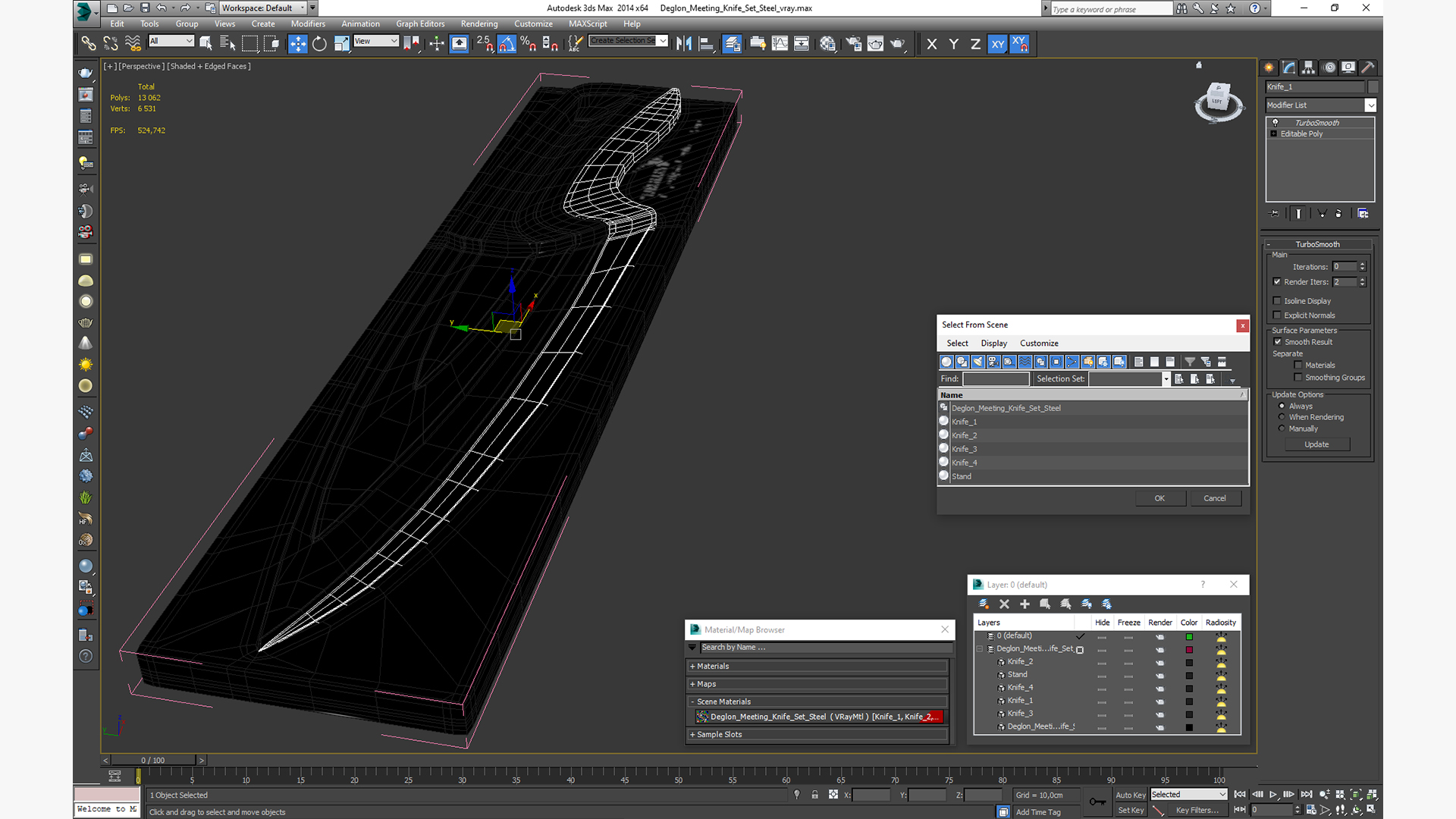Open the Hierarchy command panel tab
Image resolution: width=1456 pixels, height=819 pixels.
[1308, 67]
